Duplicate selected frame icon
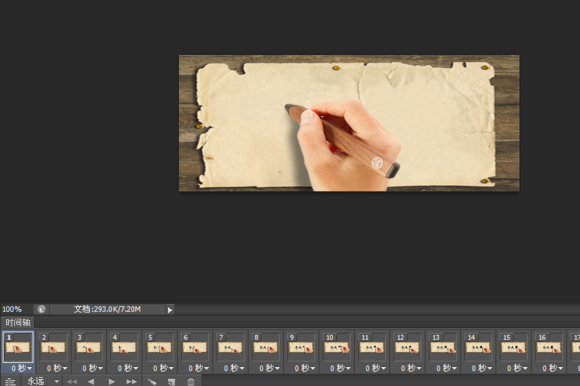Screen dimensions: 580x386 [x=171, y=381]
